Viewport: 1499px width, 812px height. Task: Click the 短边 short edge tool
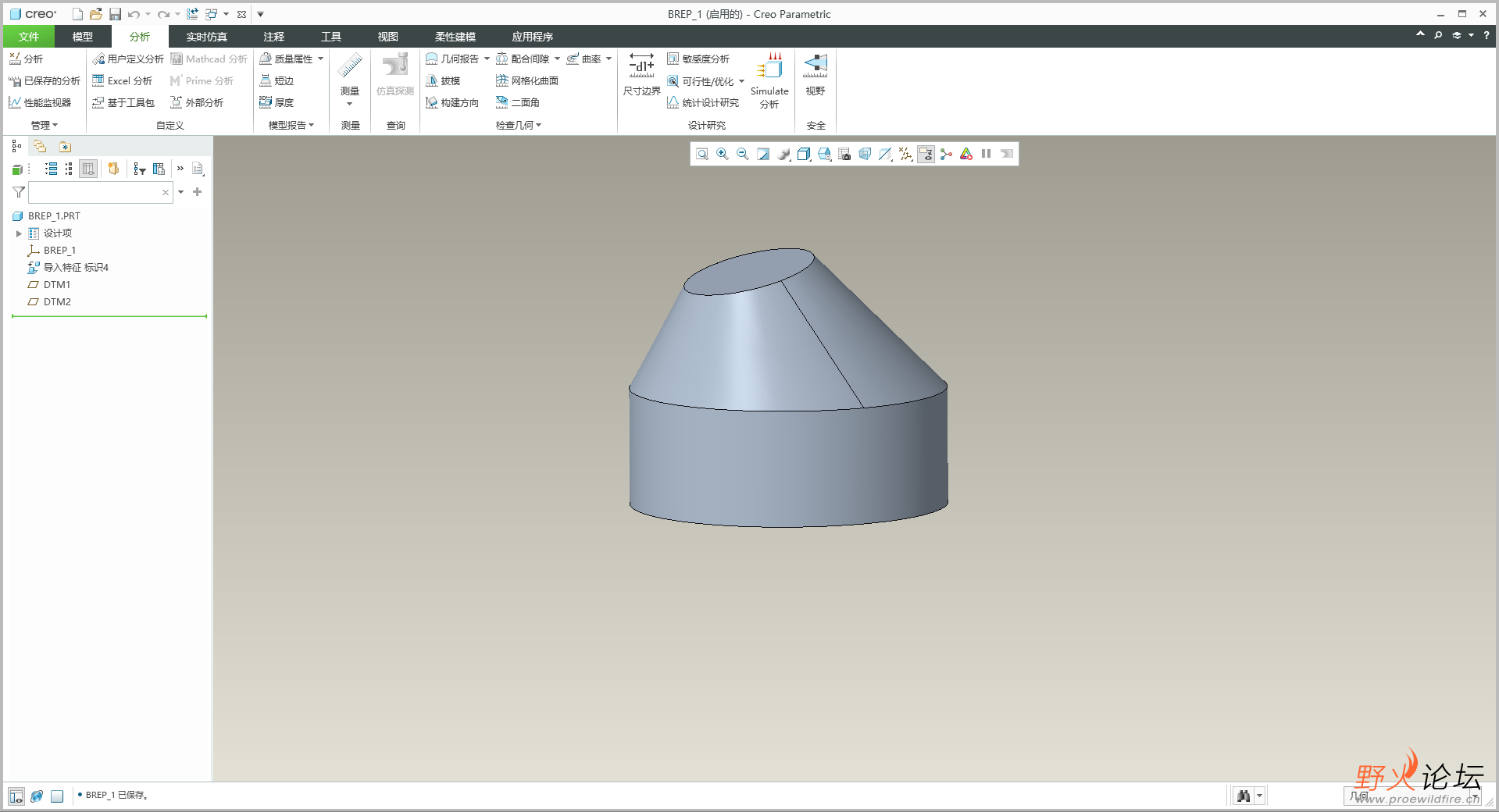click(x=277, y=80)
